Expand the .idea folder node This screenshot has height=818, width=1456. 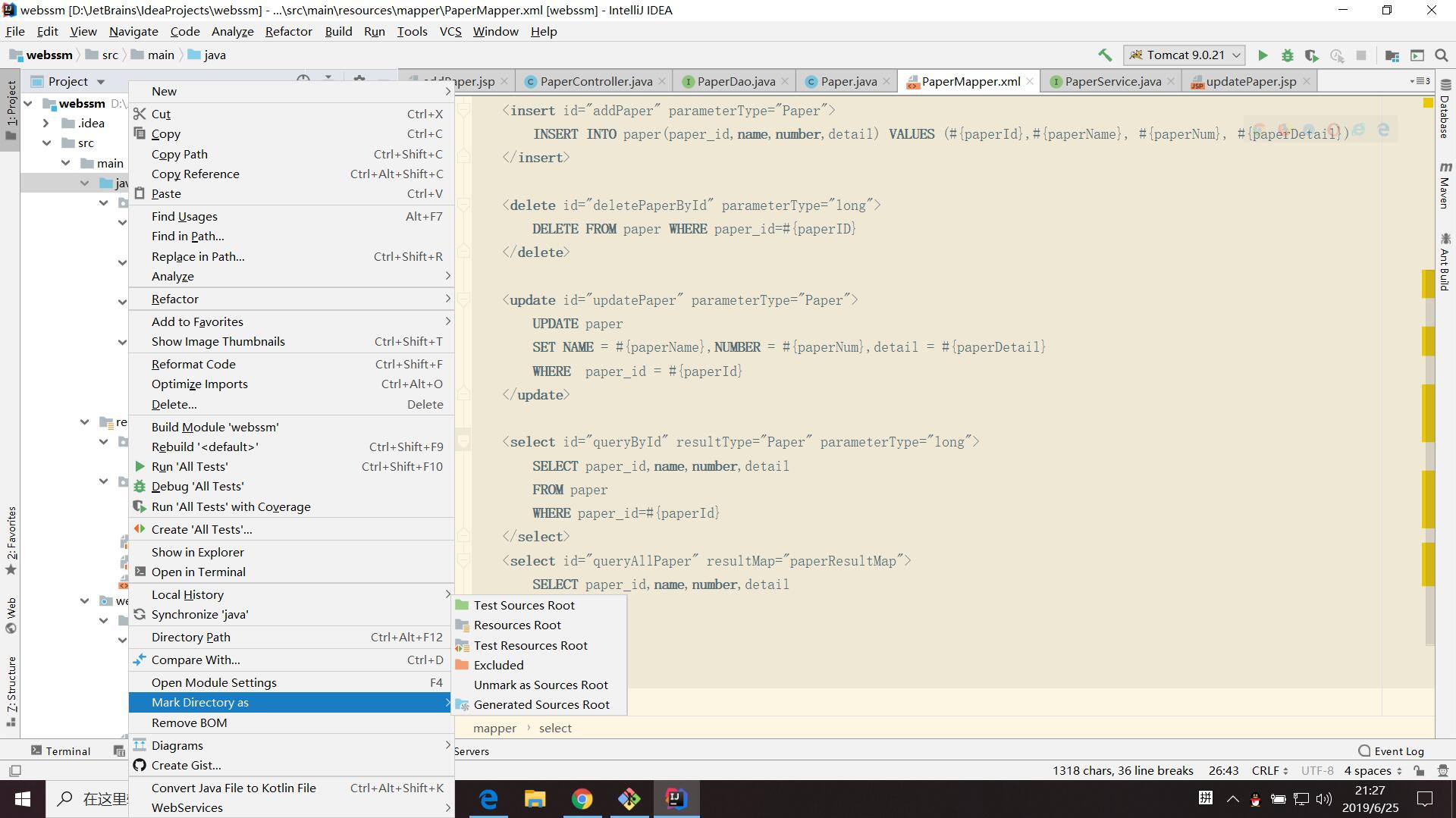(x=46, y=123)
